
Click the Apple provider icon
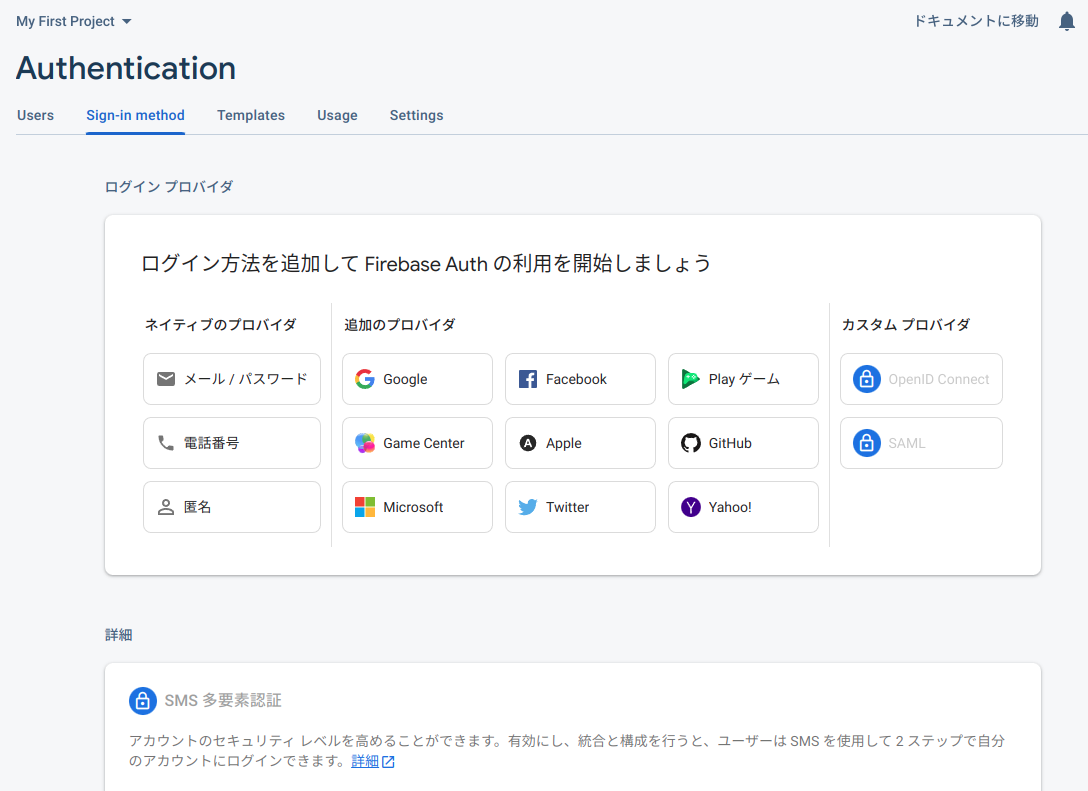point(528,443)
